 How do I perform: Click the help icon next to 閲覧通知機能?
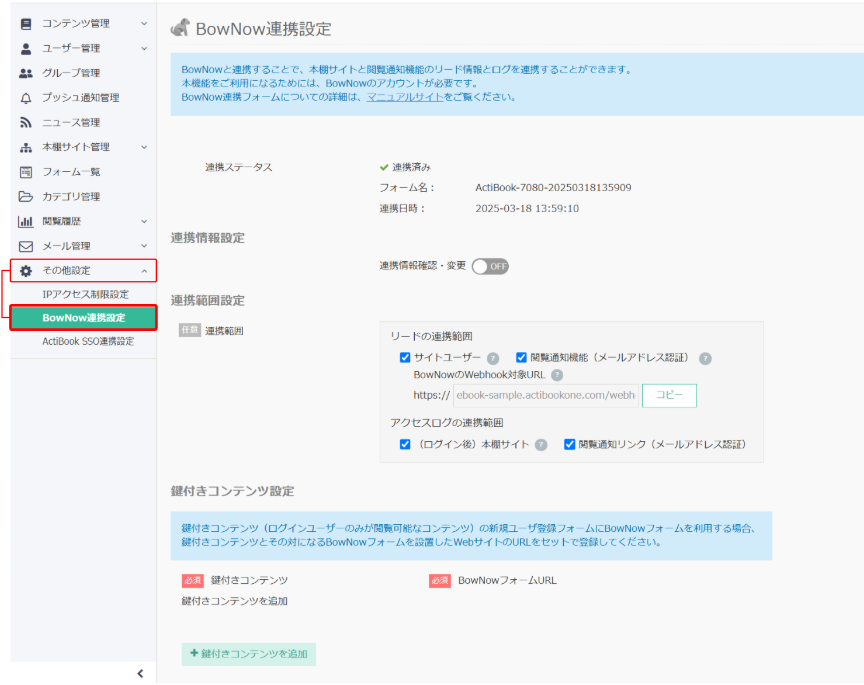tap(705, 358)
